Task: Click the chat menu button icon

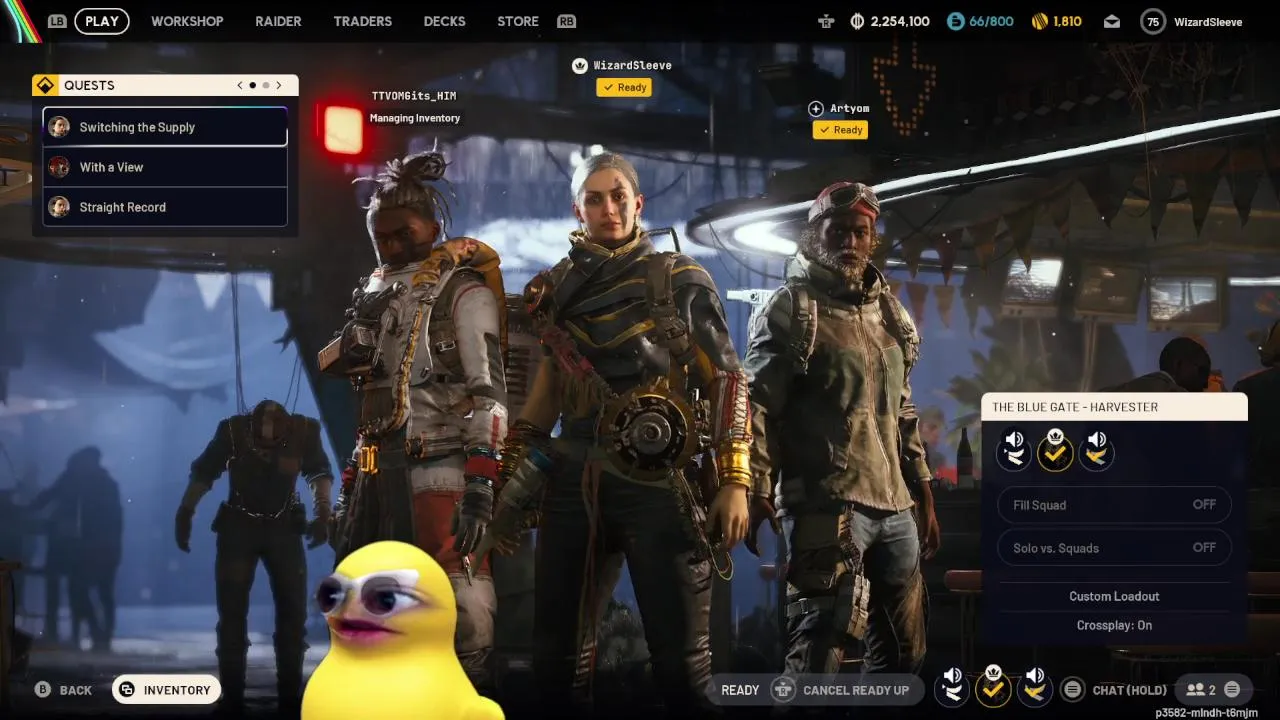Action: point(1073,689)
